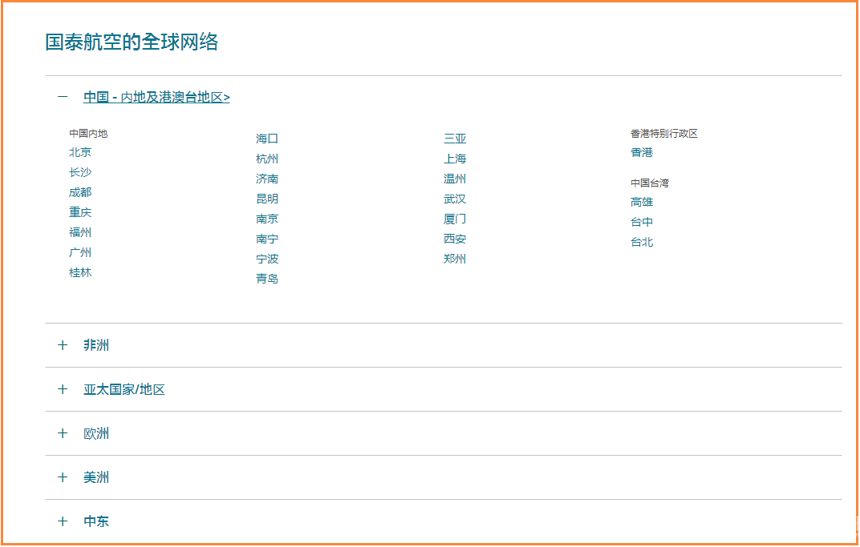The width and height of the screenshot is (860, 547).
Task: Select the 宁波 destination
Action: coord(267,259)
